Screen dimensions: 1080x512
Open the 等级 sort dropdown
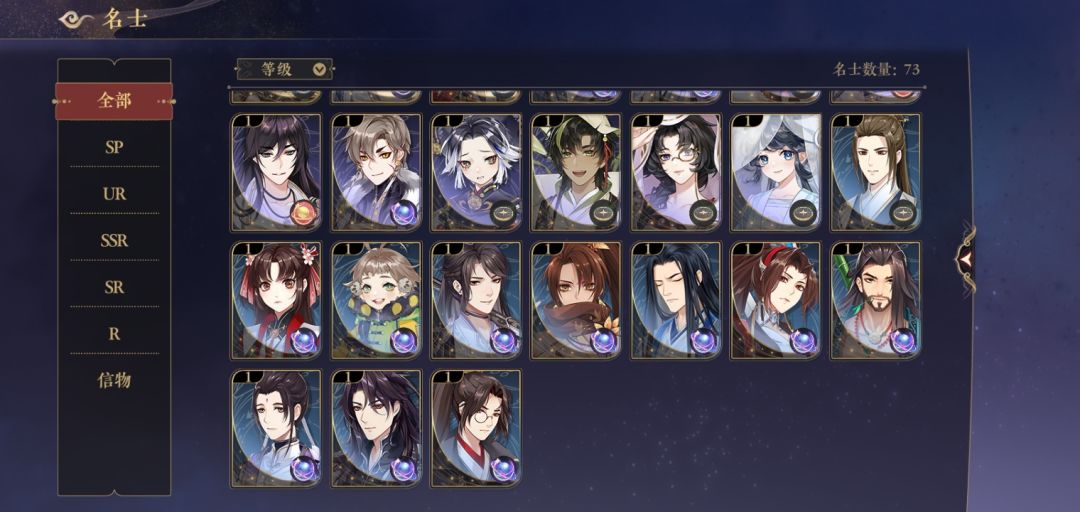click(x=284, y=69)
